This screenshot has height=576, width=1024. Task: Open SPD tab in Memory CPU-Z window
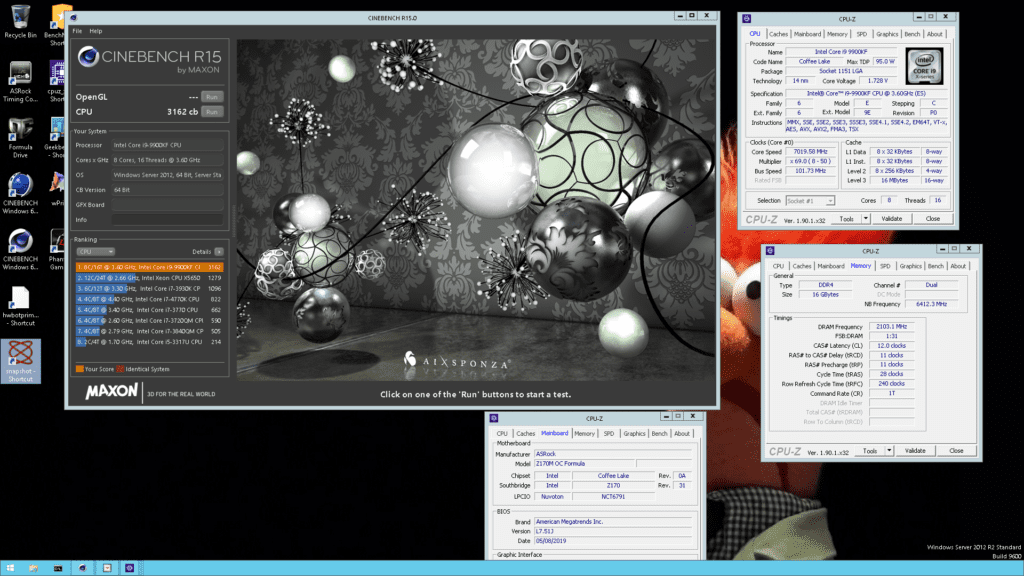click(885, 266)
